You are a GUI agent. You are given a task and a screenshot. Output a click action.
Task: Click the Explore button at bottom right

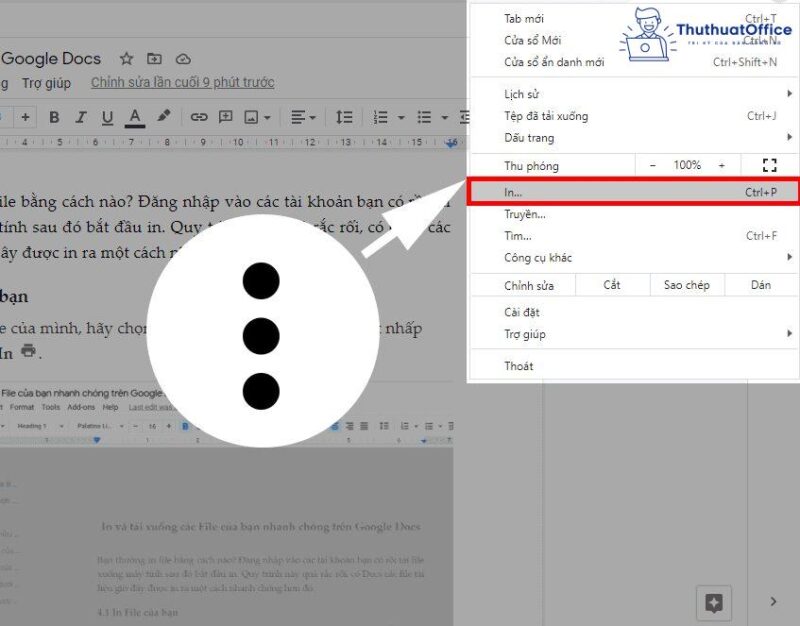714,604
